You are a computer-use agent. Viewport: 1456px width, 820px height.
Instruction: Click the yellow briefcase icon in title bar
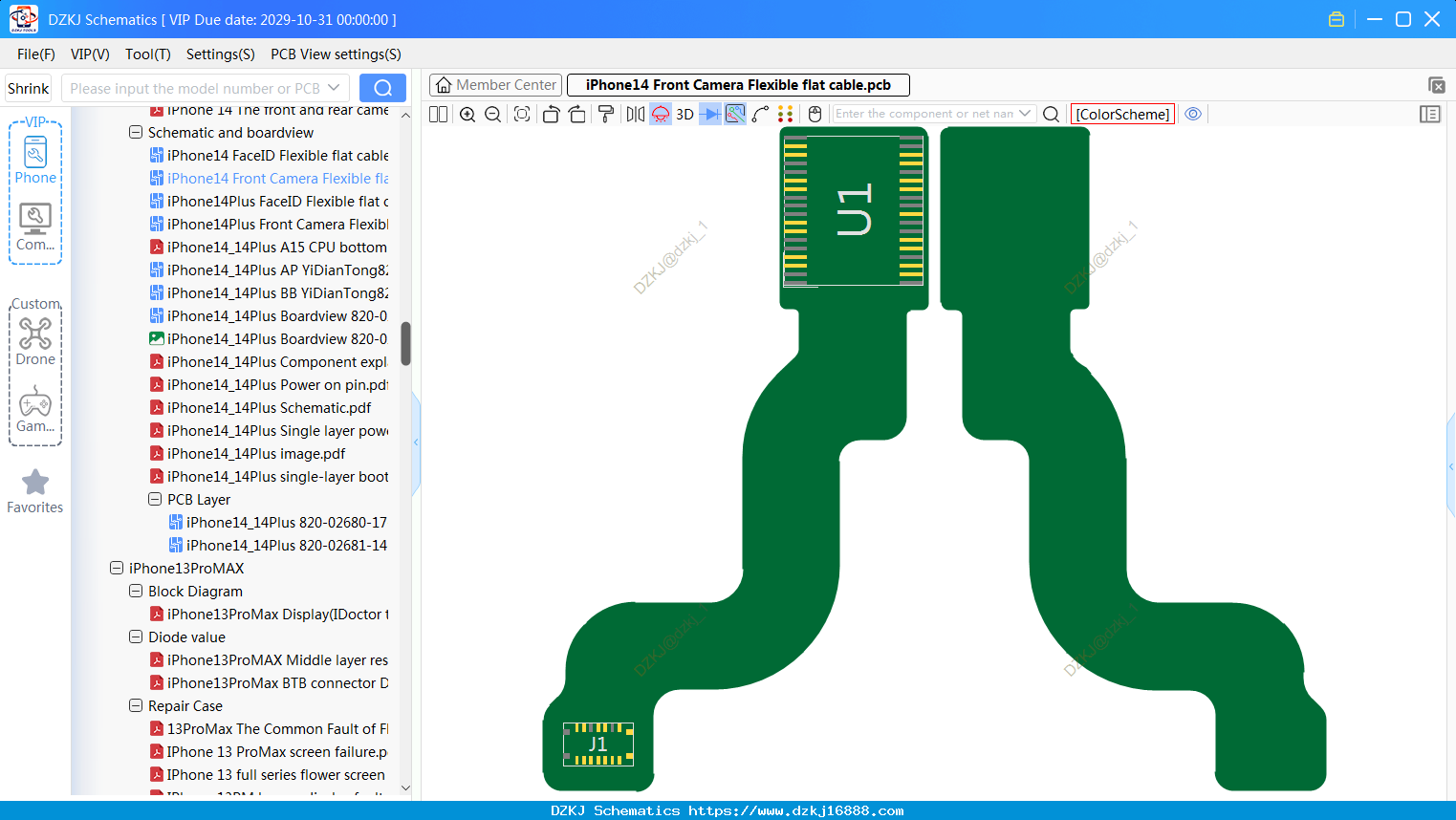1336,19
